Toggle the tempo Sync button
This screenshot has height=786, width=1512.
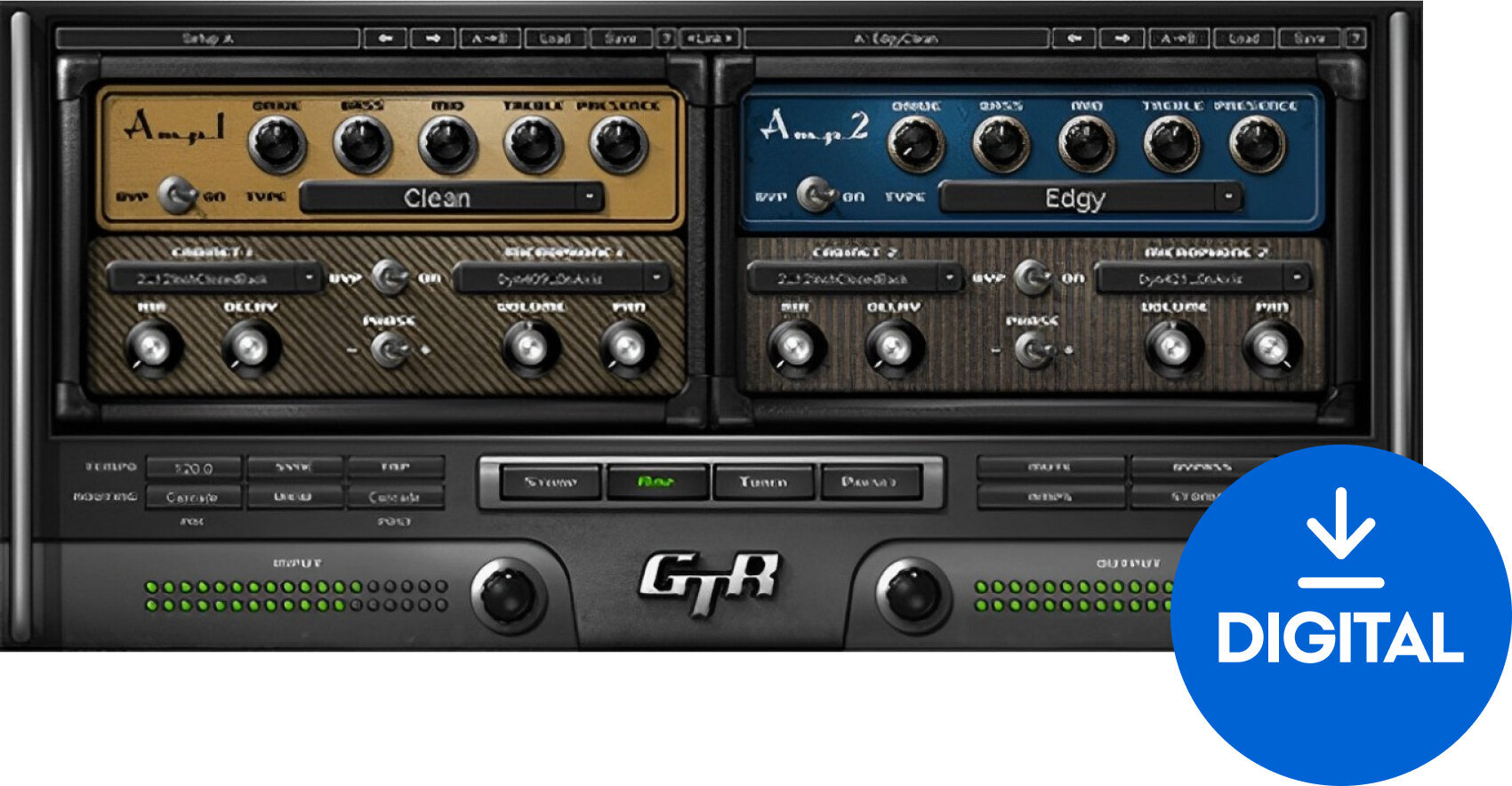(x=294, y=468)
